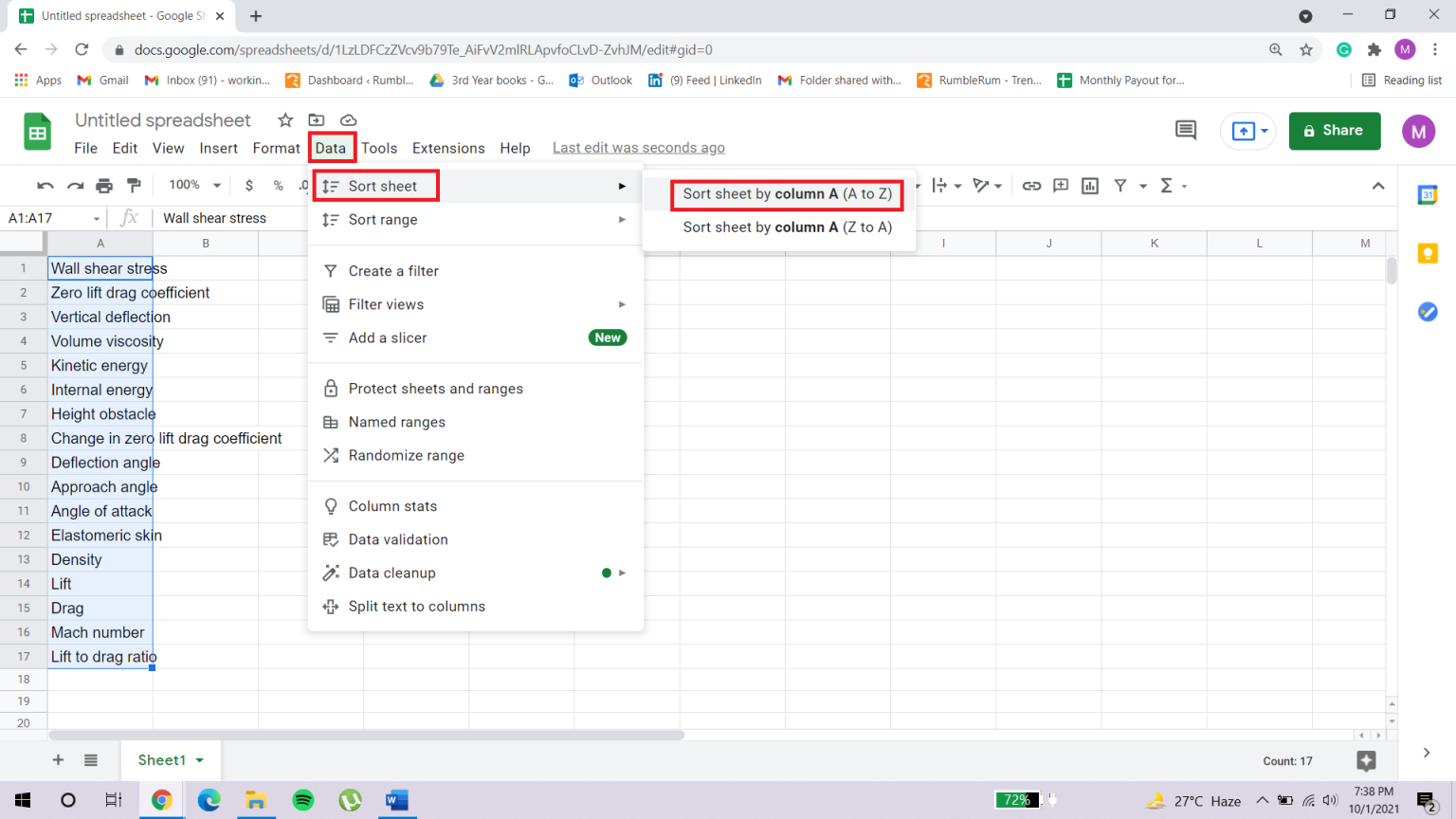Open Google Keep from the right sidebar
Screen dimensions: 1456x819
(1429, 253)
